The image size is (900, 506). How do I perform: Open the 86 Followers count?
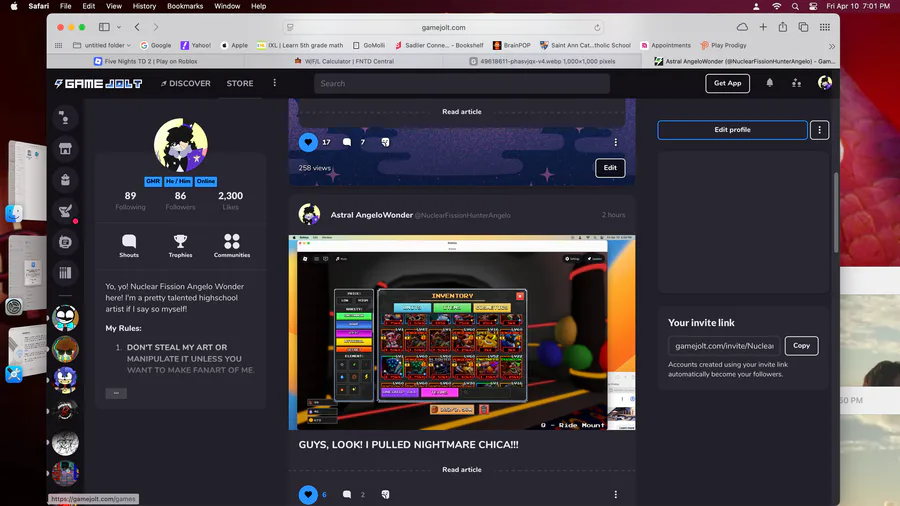pyautogui.click(x=180, y=201)
